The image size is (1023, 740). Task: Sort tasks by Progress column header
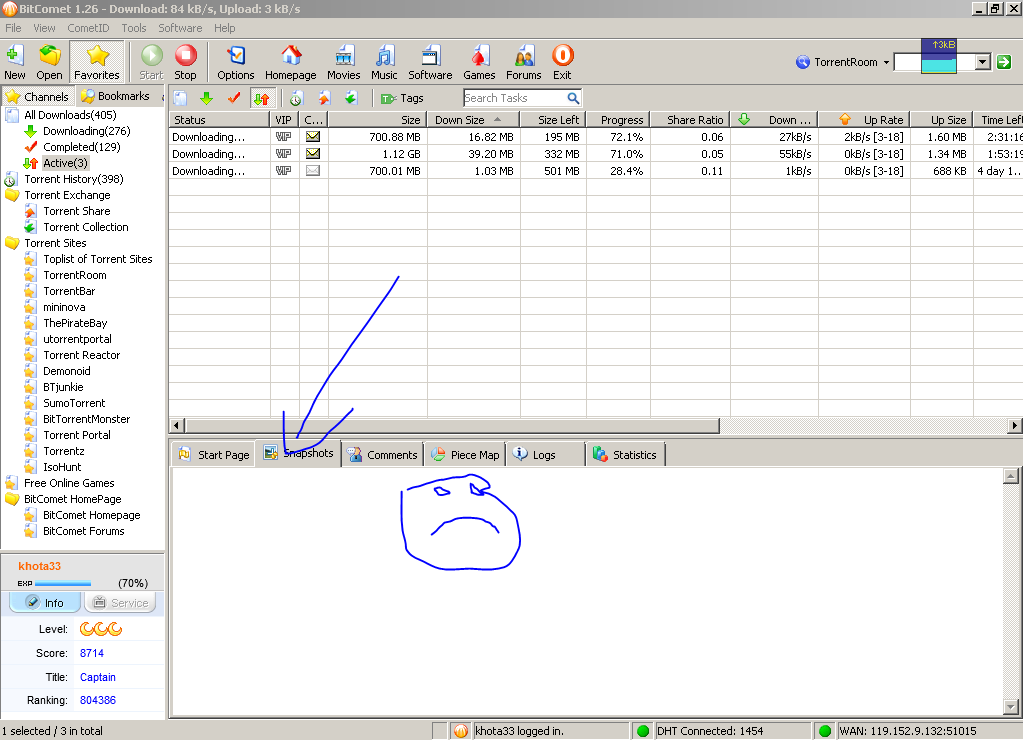[x=618, y=119]
